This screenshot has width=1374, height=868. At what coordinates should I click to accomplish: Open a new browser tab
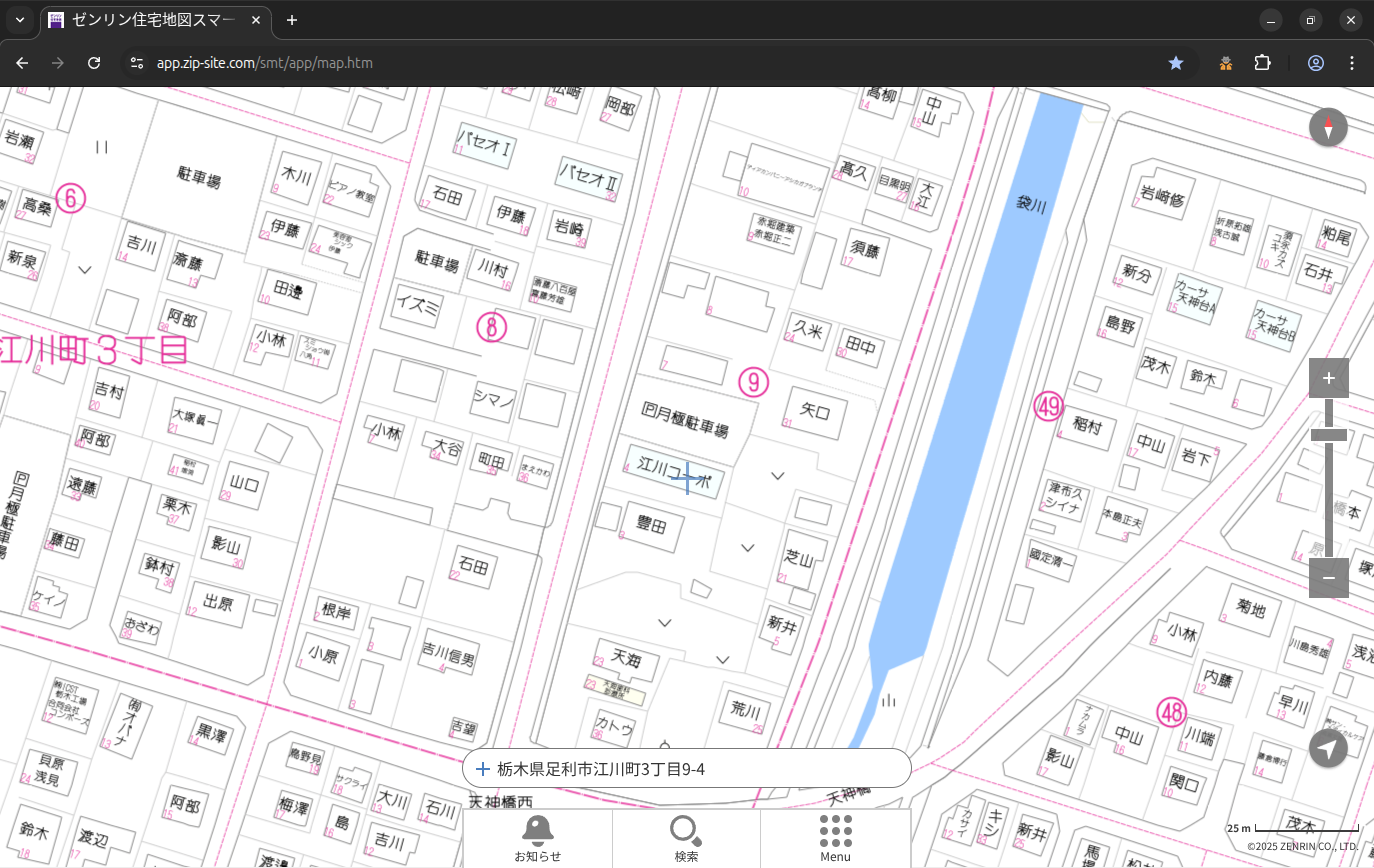292,20
